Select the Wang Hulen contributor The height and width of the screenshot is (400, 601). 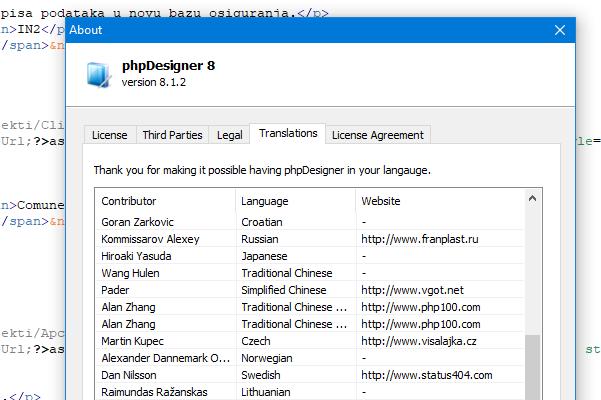click(x=130, y=273)
